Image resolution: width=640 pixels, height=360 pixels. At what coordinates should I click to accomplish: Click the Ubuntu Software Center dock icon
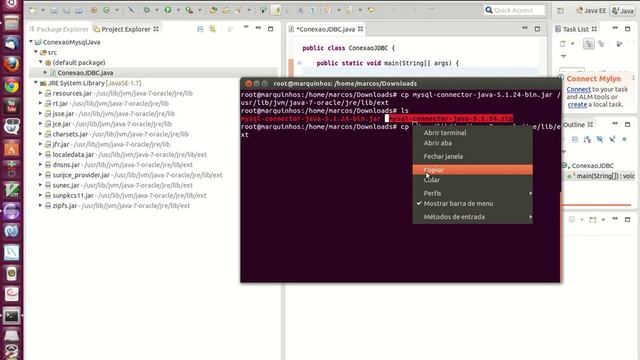pos(11,149)
